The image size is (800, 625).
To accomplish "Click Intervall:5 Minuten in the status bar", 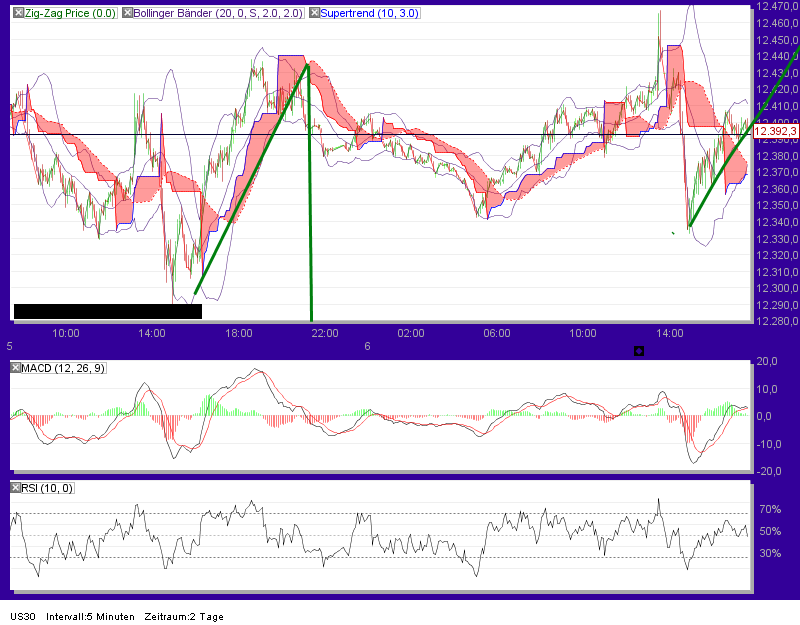I will [92, 617].
